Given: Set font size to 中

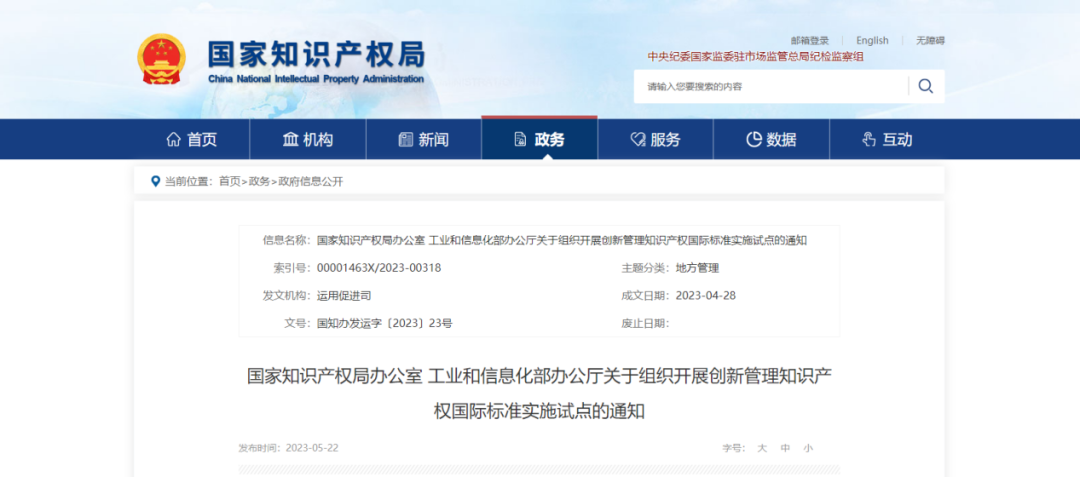Looking at the screenshot, I should [x=785, y=448].
